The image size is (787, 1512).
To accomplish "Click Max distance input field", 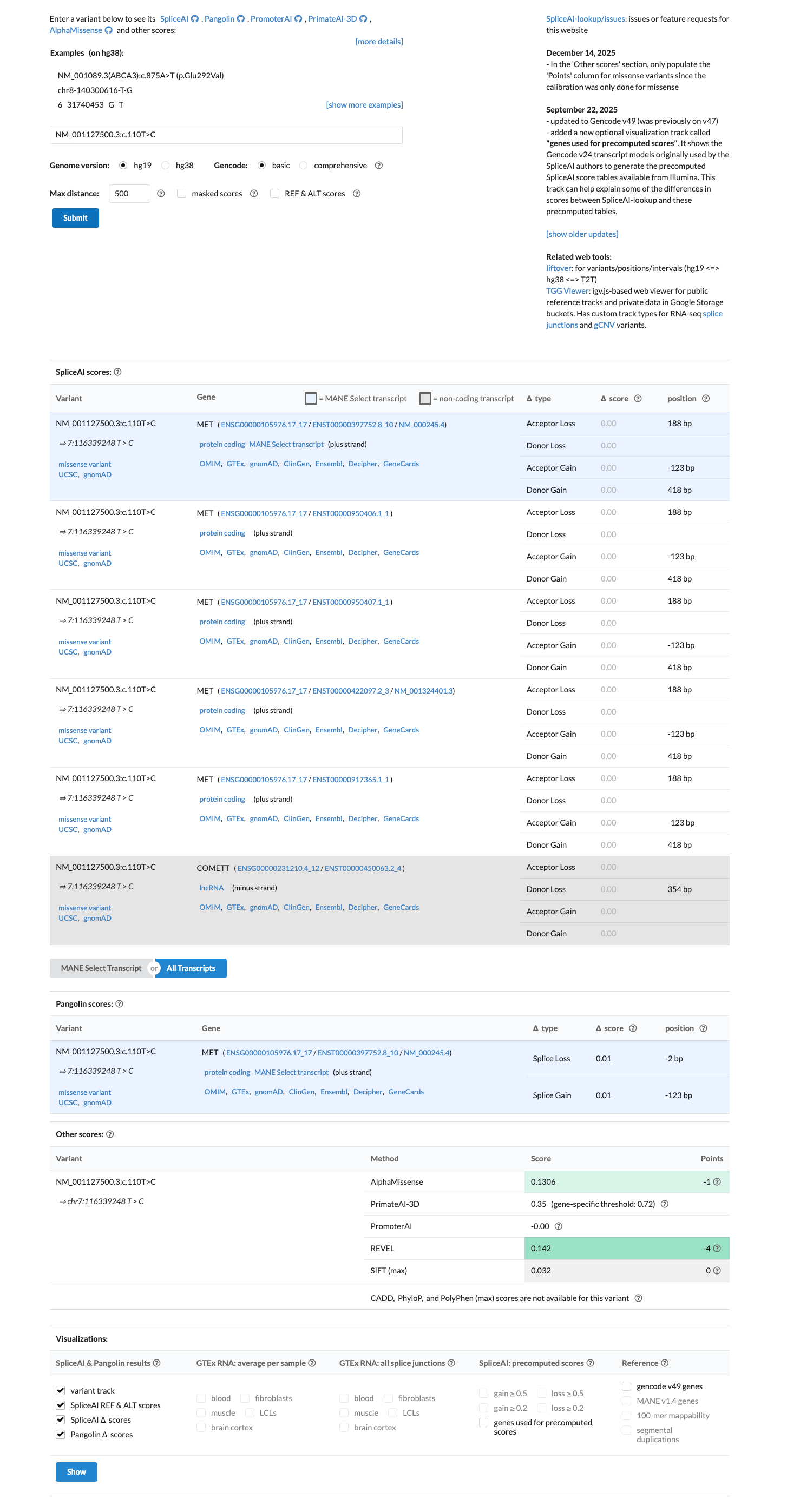I will (x=129, y=194).
